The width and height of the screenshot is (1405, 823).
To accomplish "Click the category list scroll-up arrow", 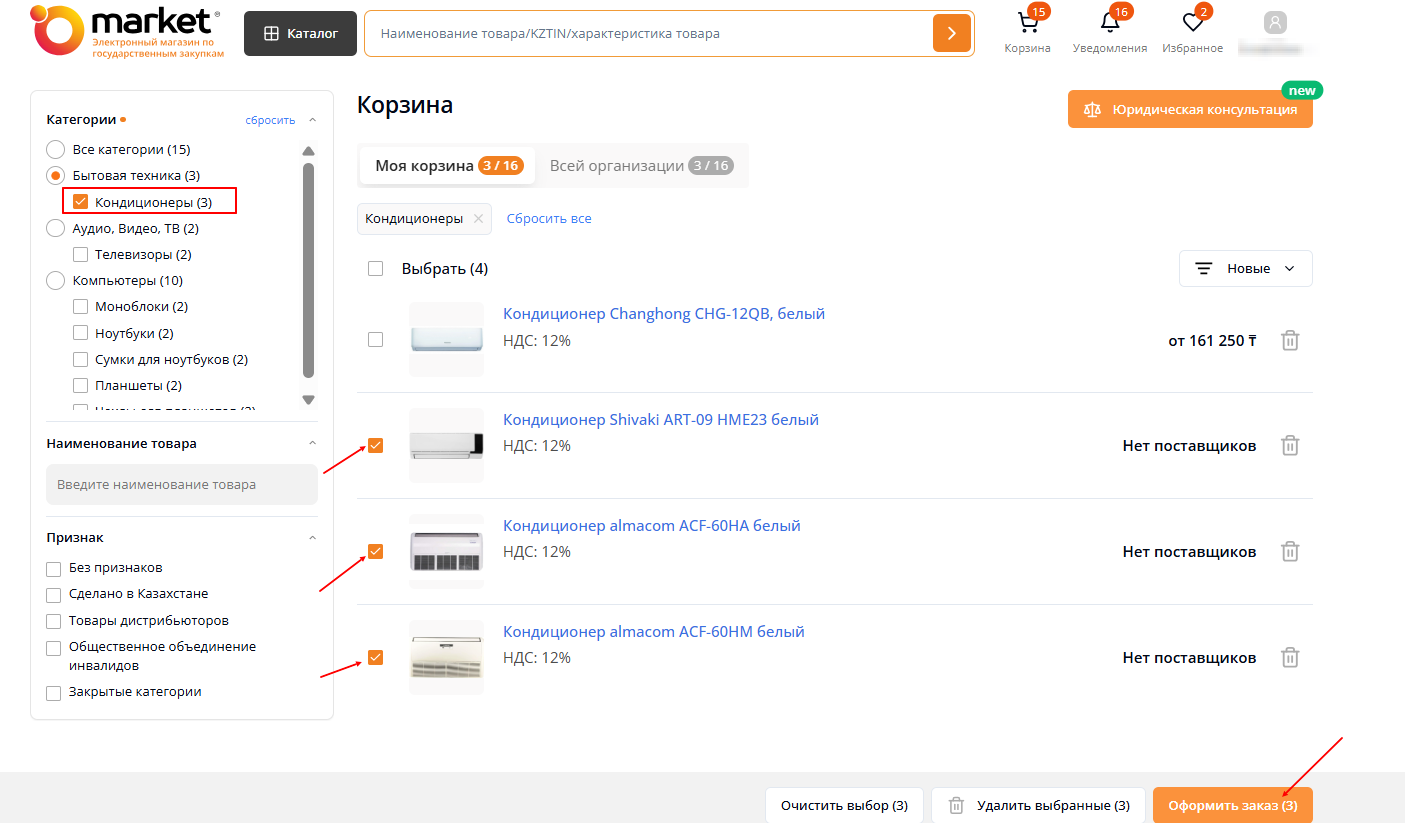I will point(308,151).
